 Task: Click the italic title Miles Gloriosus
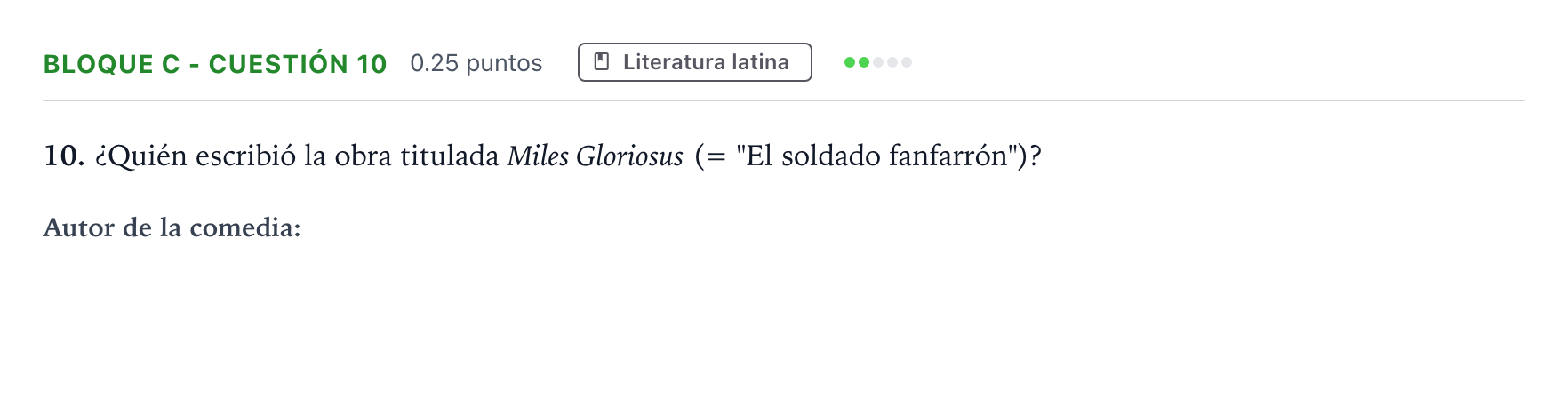coord(596,156)
